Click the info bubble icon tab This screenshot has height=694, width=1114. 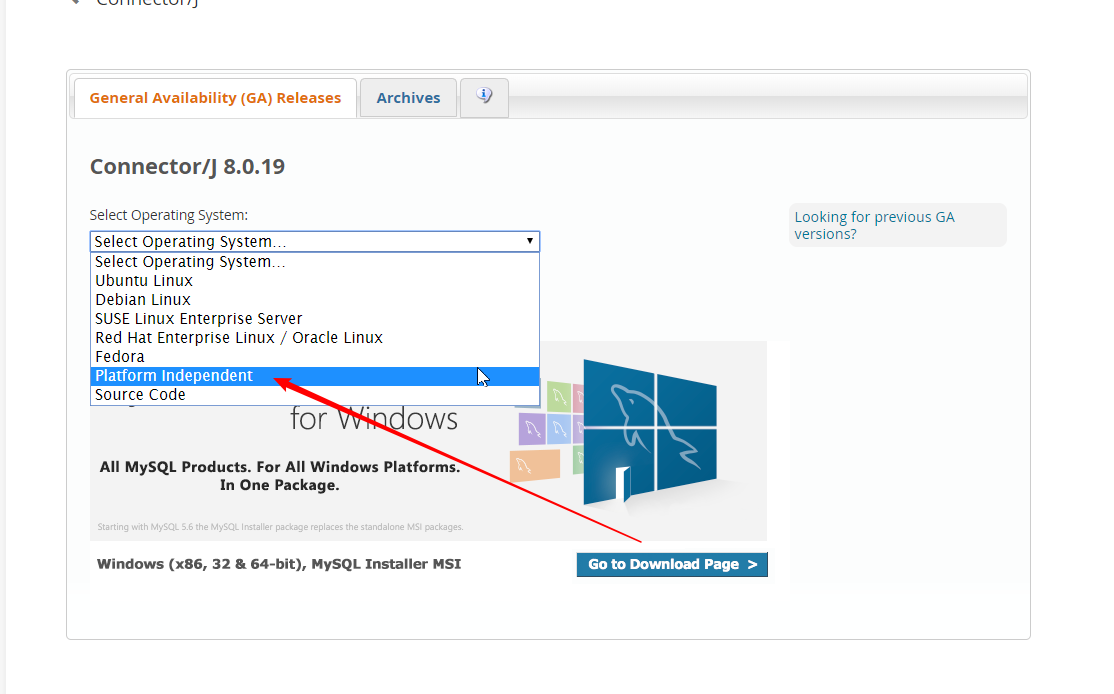484,95
